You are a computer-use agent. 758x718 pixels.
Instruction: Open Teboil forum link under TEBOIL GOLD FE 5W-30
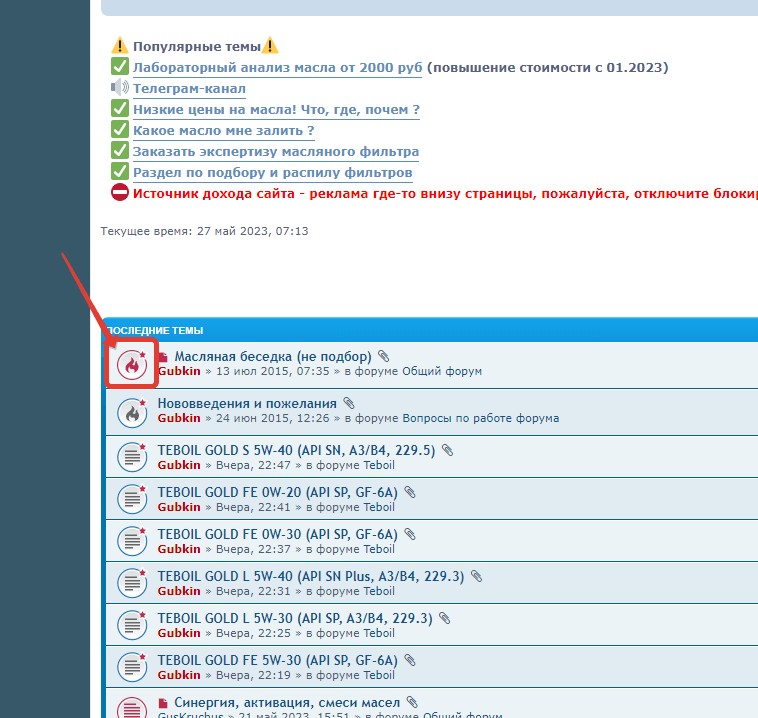coord(379,675)
